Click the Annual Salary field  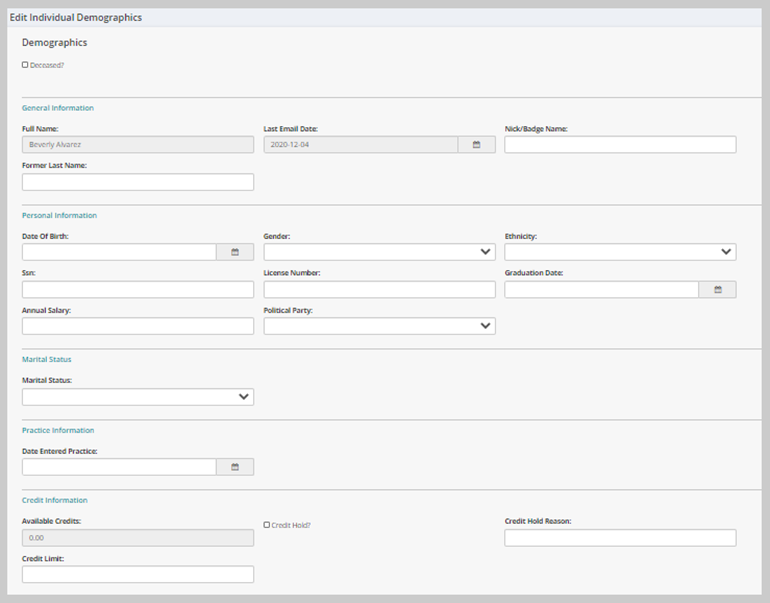138,326
